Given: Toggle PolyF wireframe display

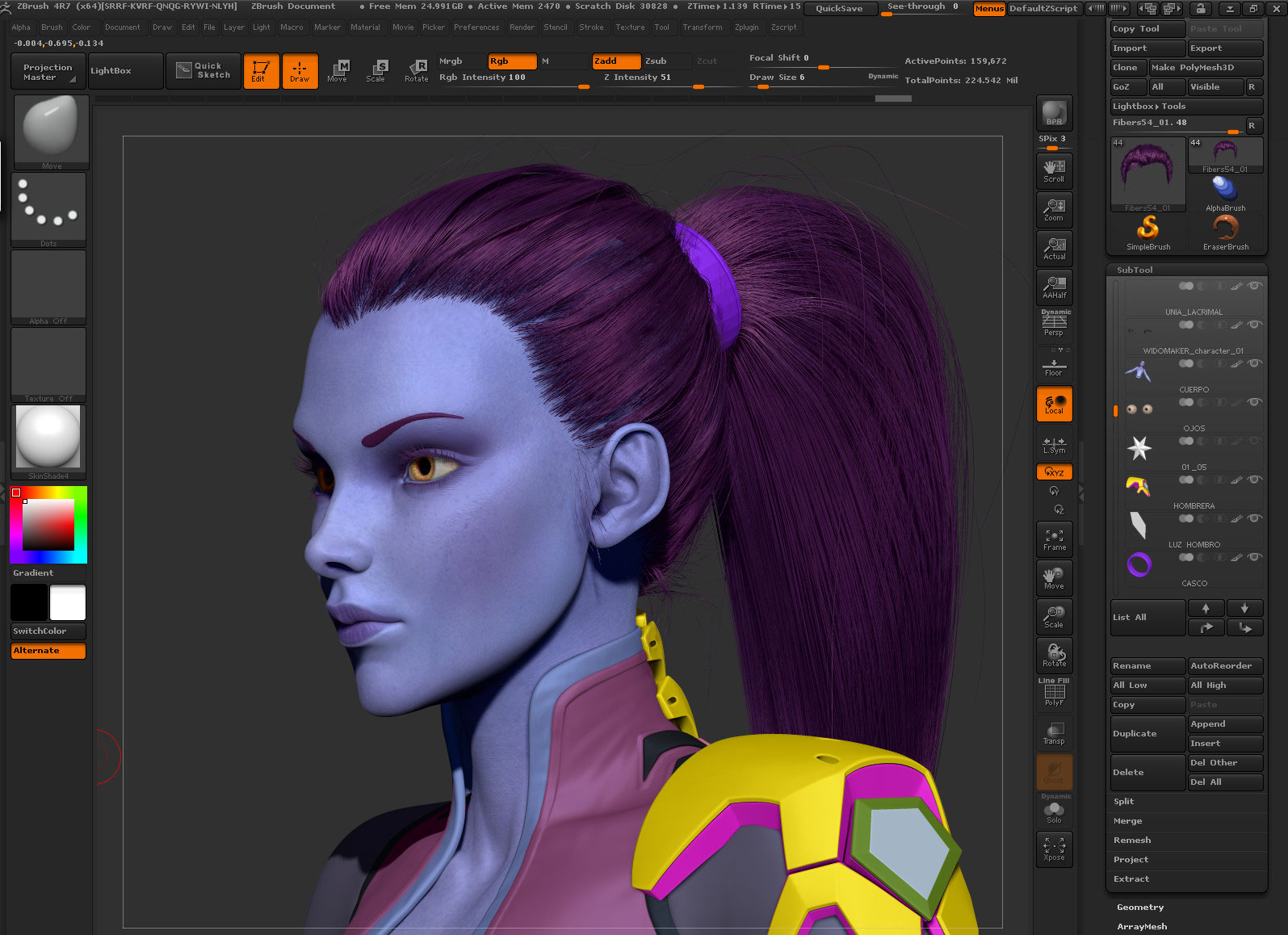Looking at the screenshot, I should coord(1054,694).
